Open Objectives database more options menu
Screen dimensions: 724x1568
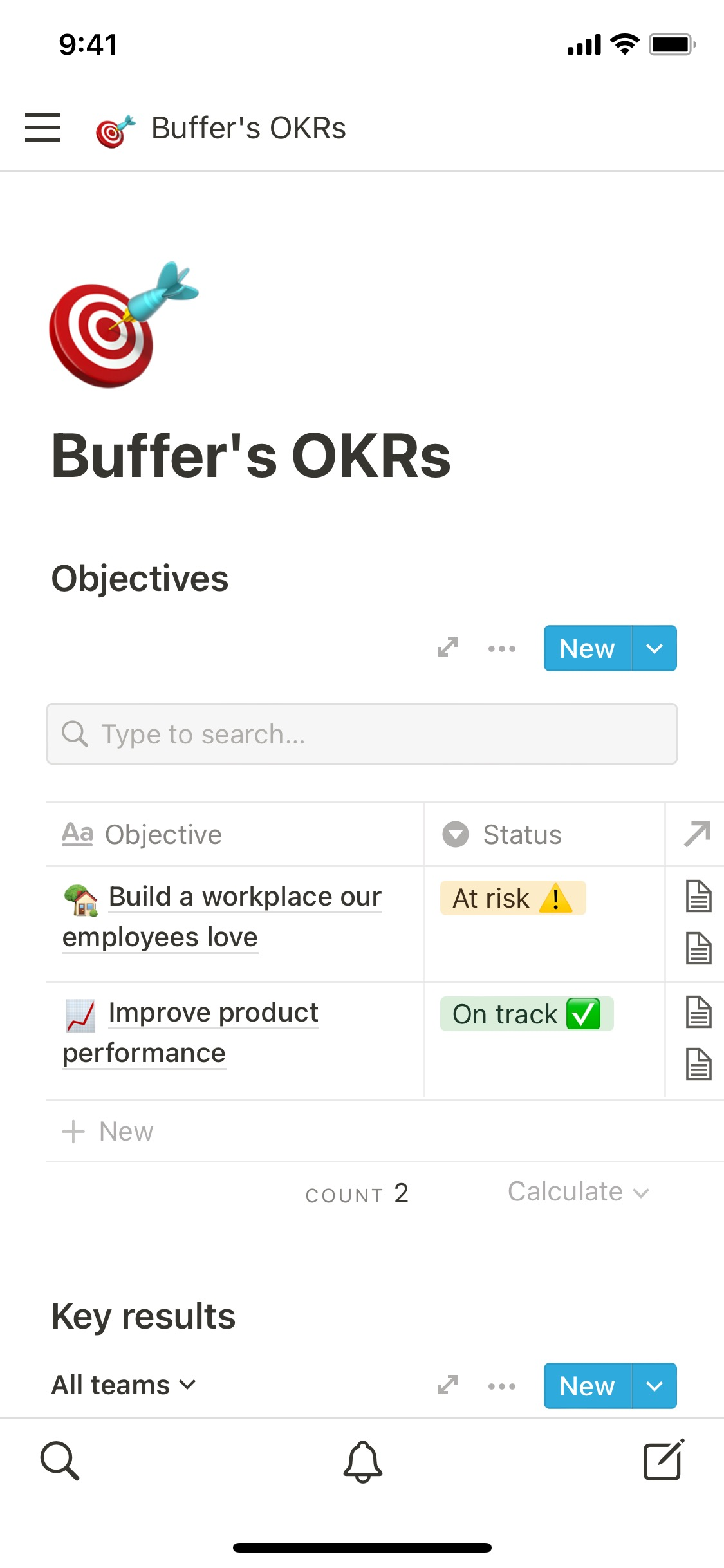point(501,649)
